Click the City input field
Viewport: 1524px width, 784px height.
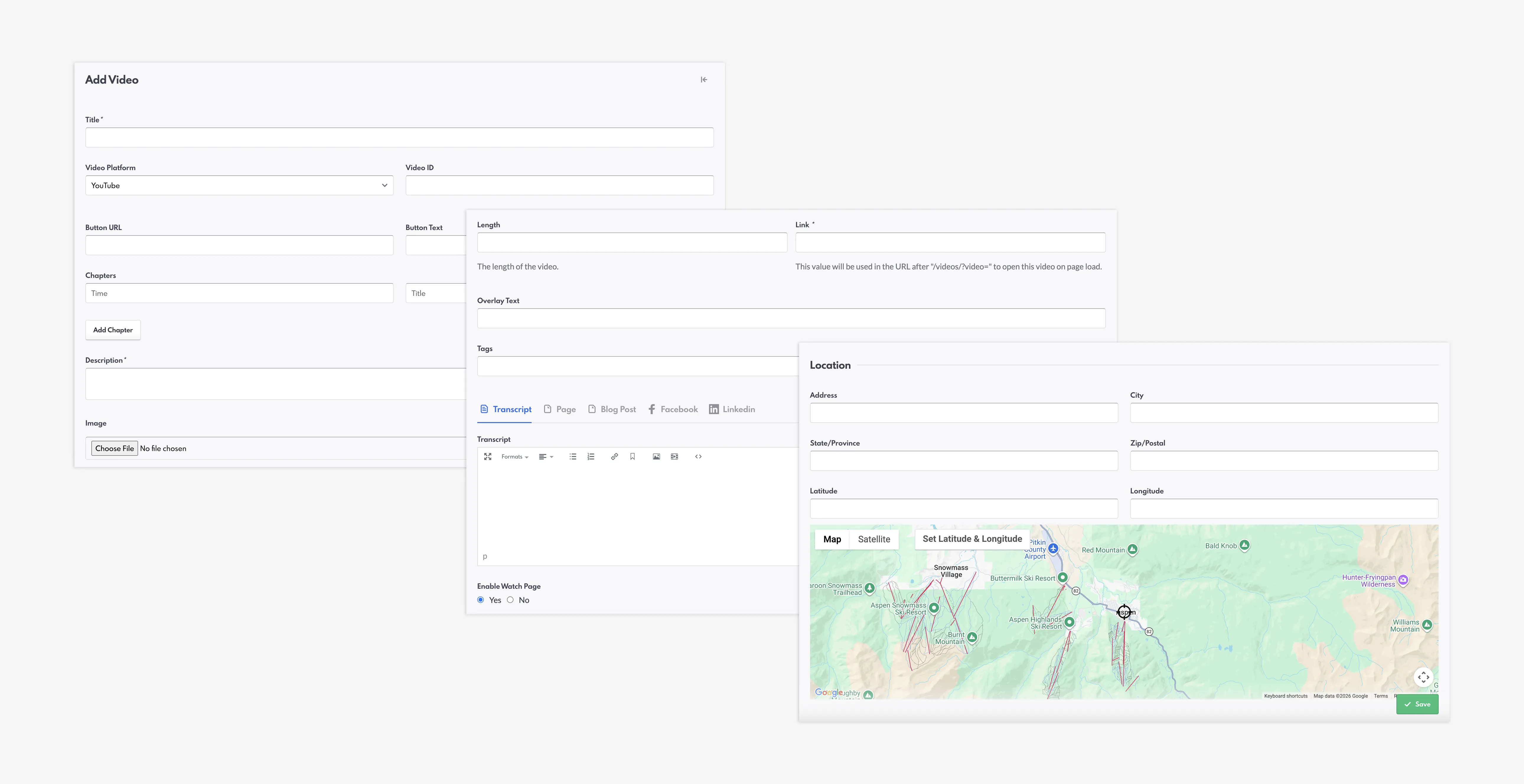point(1284,413)
